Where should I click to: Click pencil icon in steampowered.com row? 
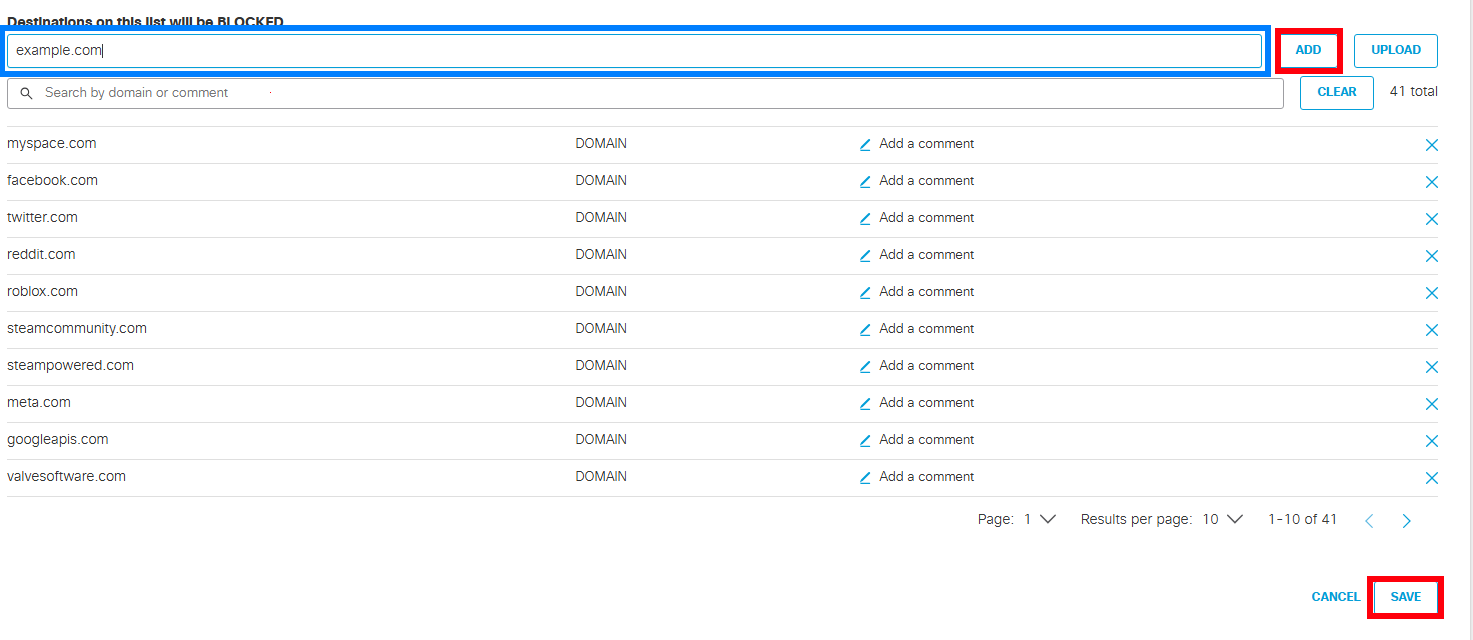(x=865, y=366)
